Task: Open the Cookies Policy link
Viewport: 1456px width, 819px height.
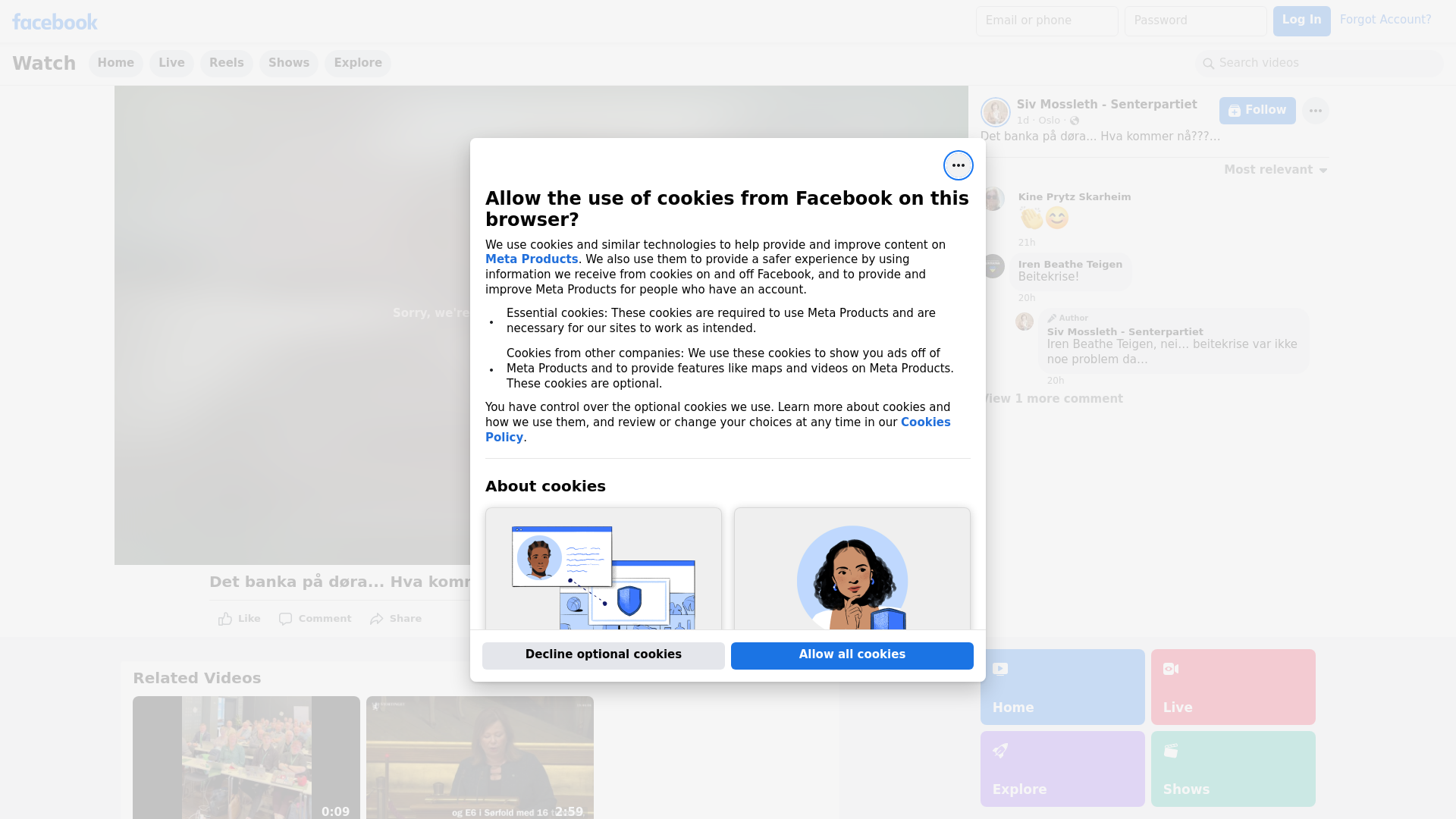Action: [924, 422]
